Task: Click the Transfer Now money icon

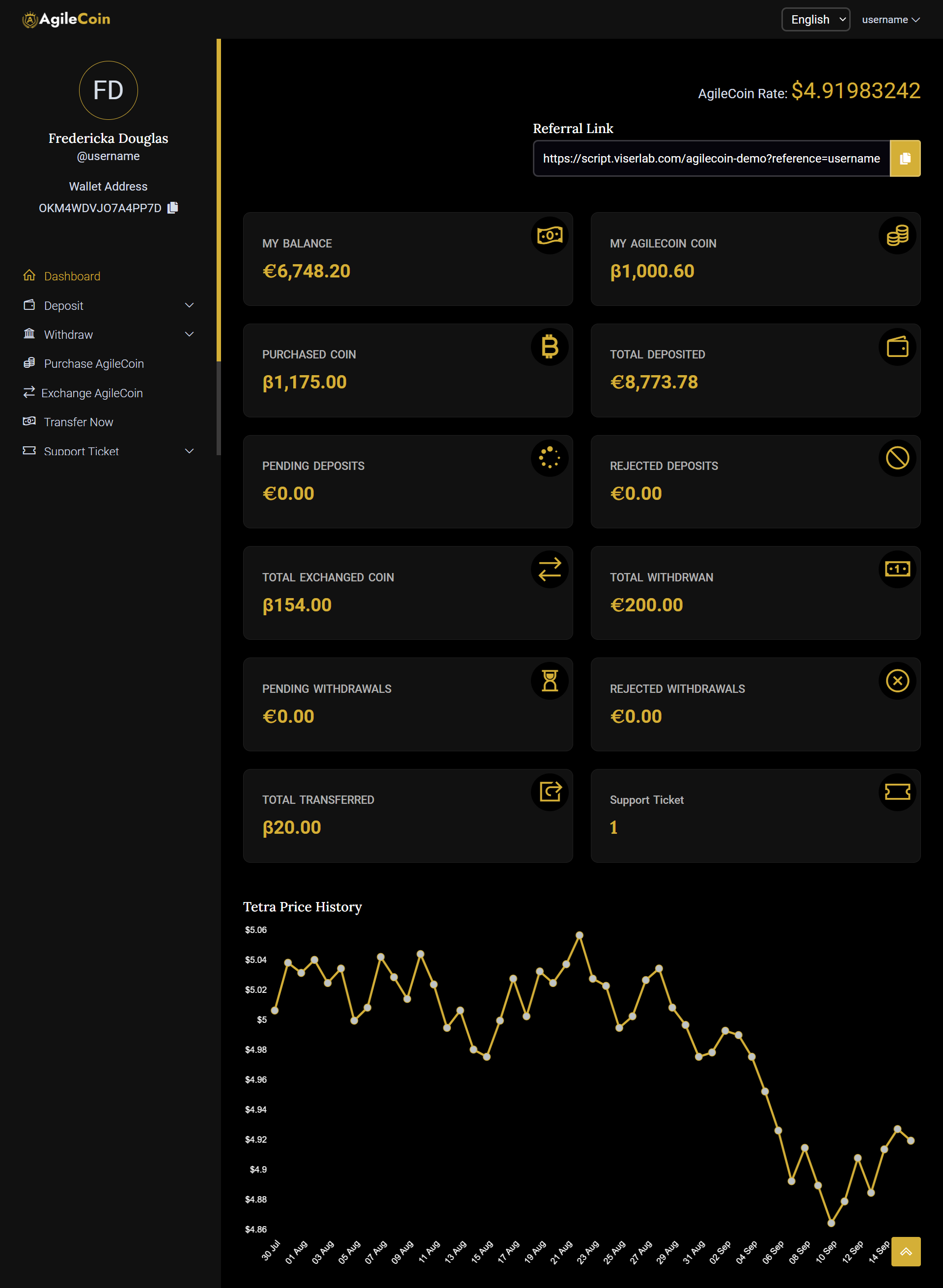Action: click(29, 421)
